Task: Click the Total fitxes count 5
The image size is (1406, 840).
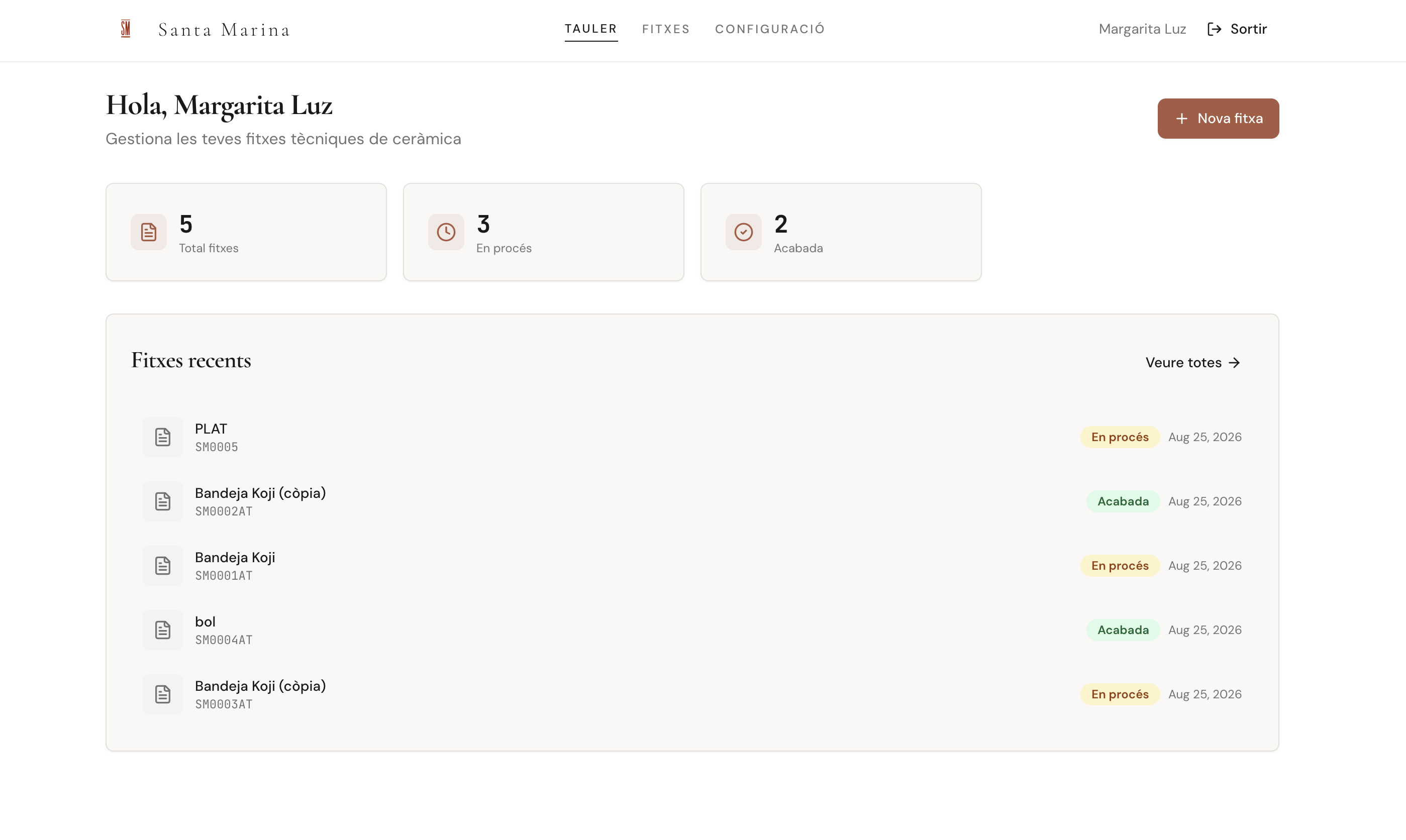Action: 186,224
